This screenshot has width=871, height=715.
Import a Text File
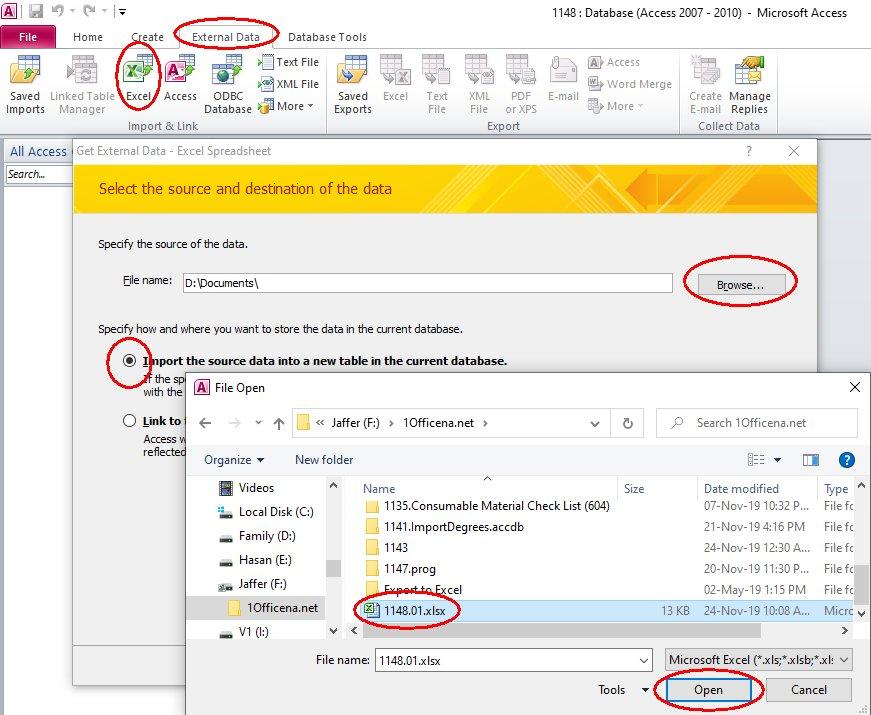289,62
